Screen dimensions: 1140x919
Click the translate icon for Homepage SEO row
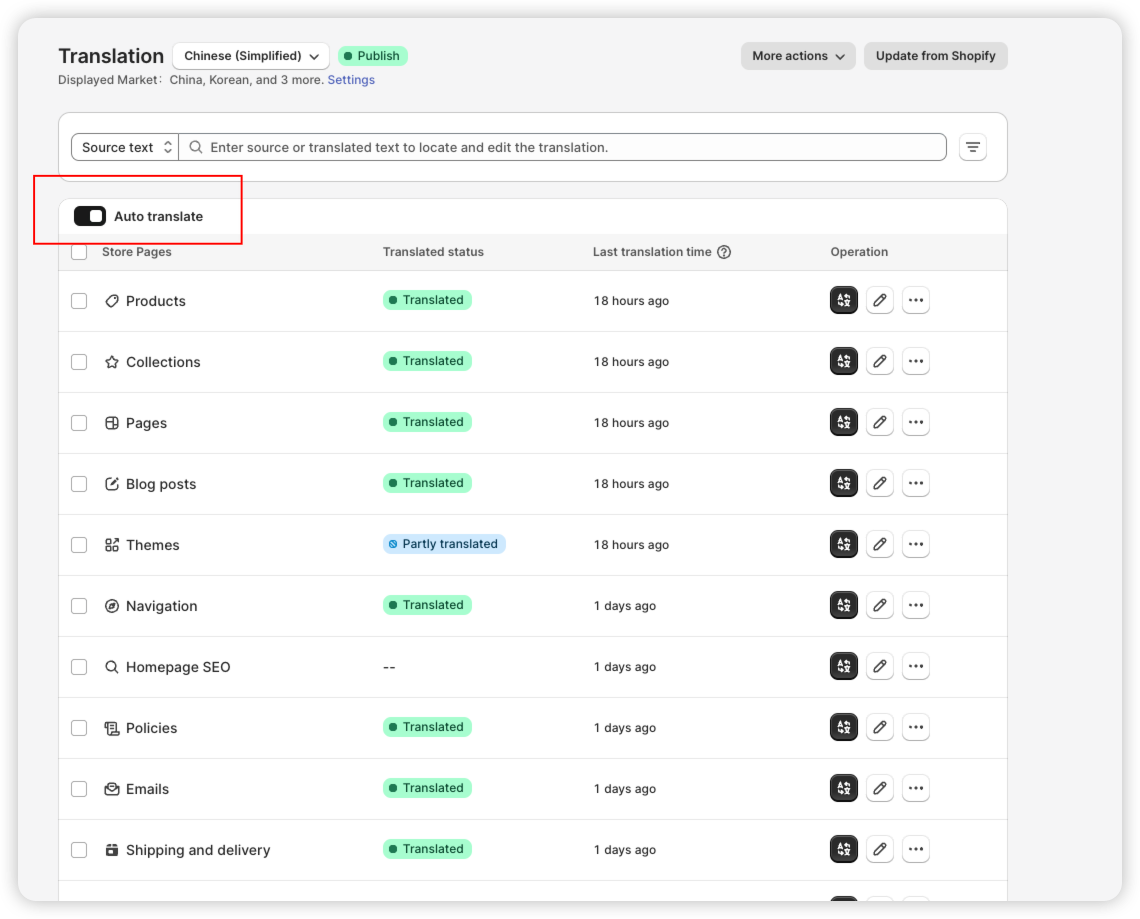pyautogui.click(x=843, y=667)
